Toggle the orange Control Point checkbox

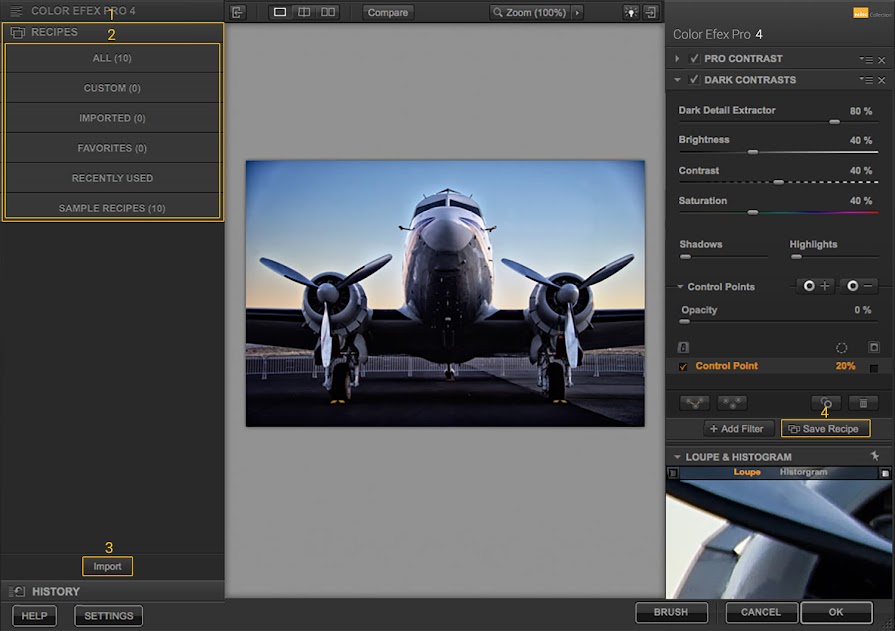point(683,367)
